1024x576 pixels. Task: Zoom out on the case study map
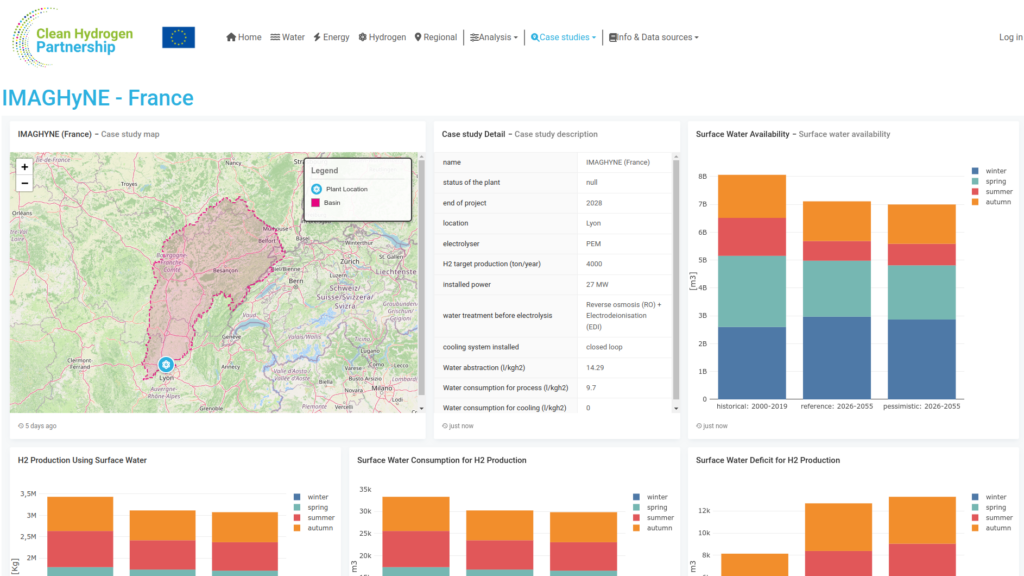pyautogui.click(x=24, y=184)
